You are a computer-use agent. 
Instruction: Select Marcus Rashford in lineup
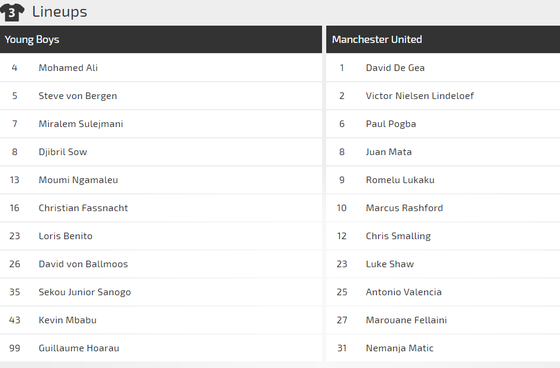tap(404, 208)
